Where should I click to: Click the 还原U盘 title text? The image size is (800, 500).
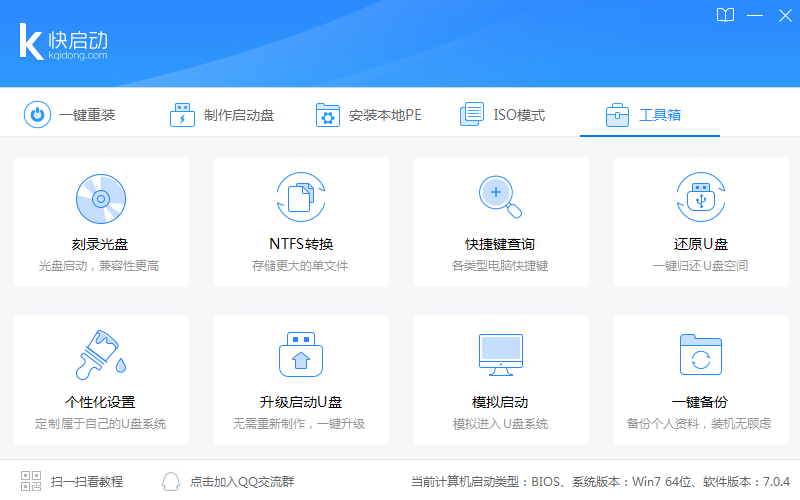pyautogui.click(x=701, y=244)
